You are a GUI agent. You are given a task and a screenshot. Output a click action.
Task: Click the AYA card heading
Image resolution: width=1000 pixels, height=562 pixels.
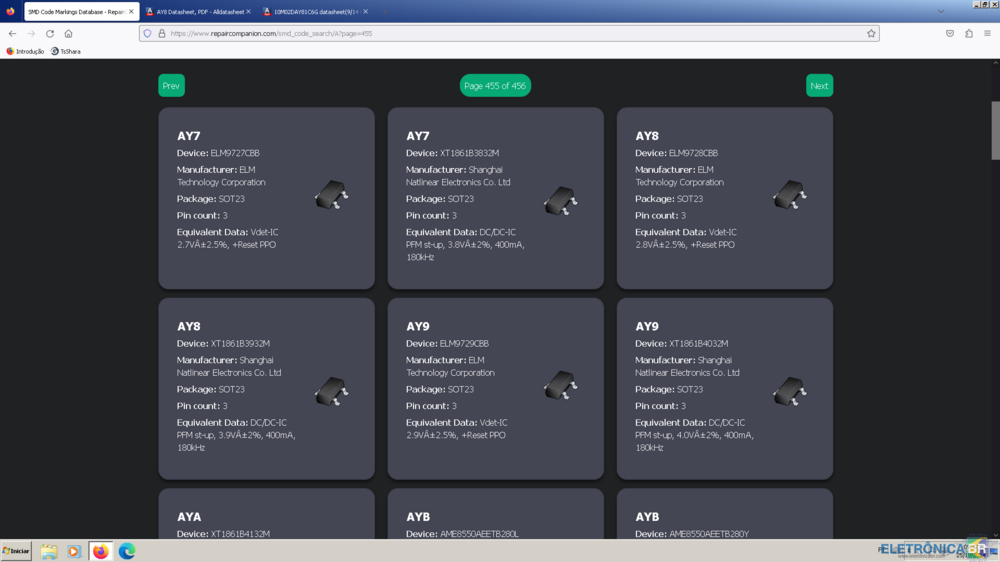click(x=189, y=517)
